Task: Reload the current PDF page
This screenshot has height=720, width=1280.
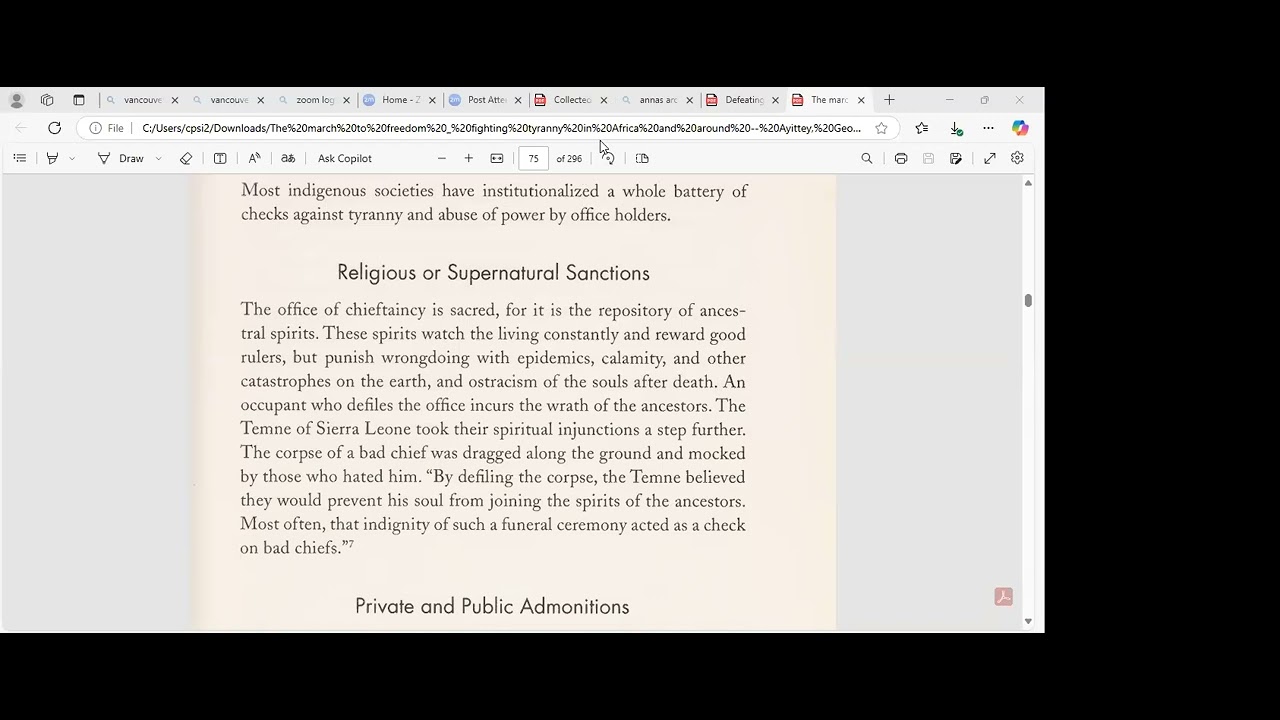Action: (55, 128)
